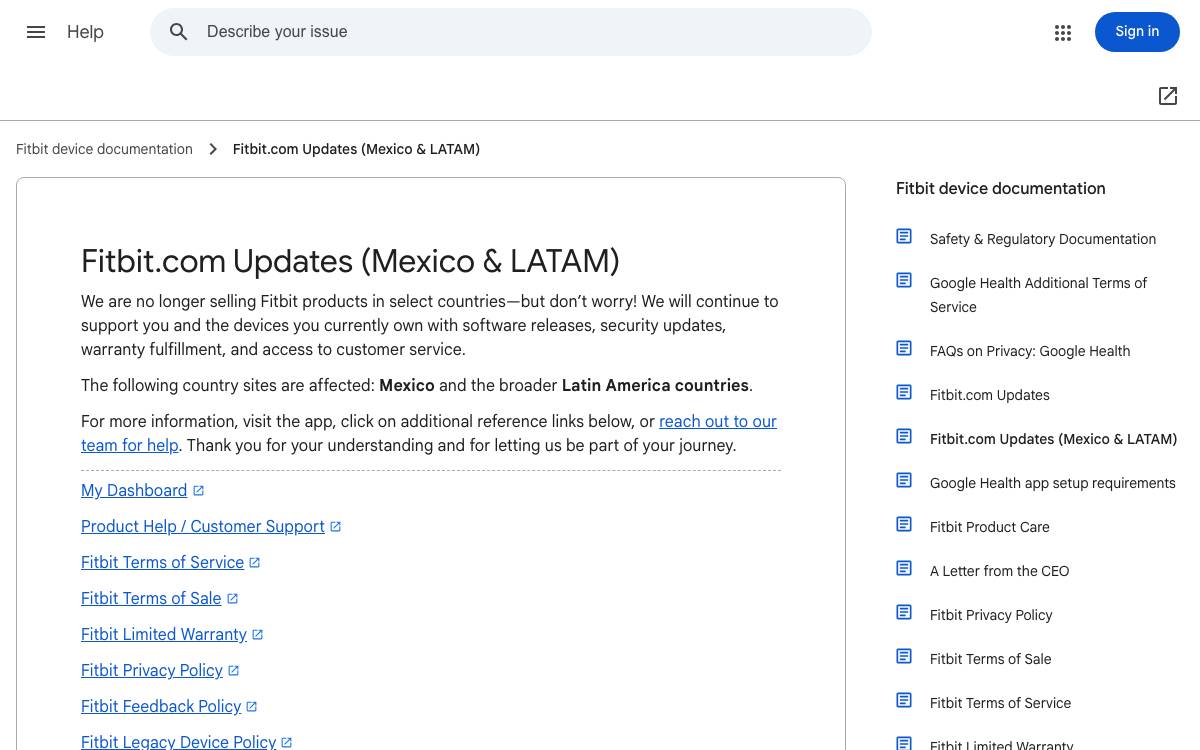The height and width of the screenshot is (750, 1200).
Task: Click document icon beside Fitbit.com Updates (Mexico & LATAM)
Action: tap(904, 437)
